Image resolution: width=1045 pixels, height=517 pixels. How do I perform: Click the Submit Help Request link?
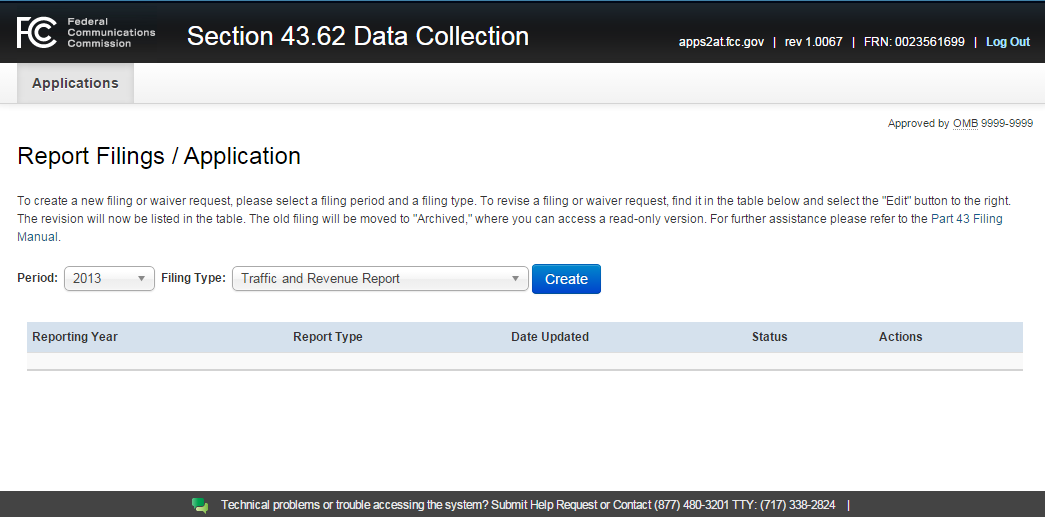(x=544, y=505)
